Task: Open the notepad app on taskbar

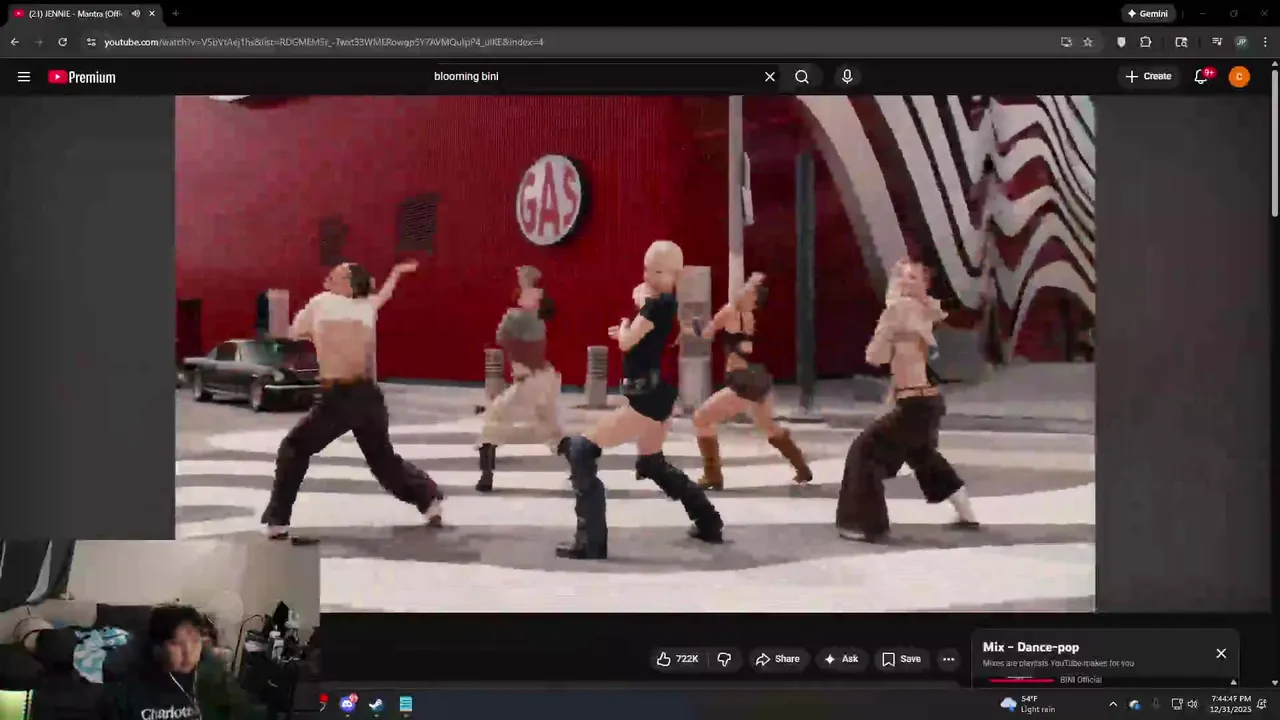Action: [x=406, y=704]
